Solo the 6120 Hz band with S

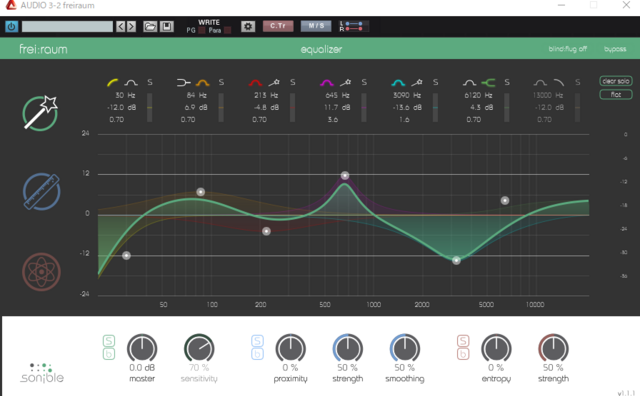(507, 82)
